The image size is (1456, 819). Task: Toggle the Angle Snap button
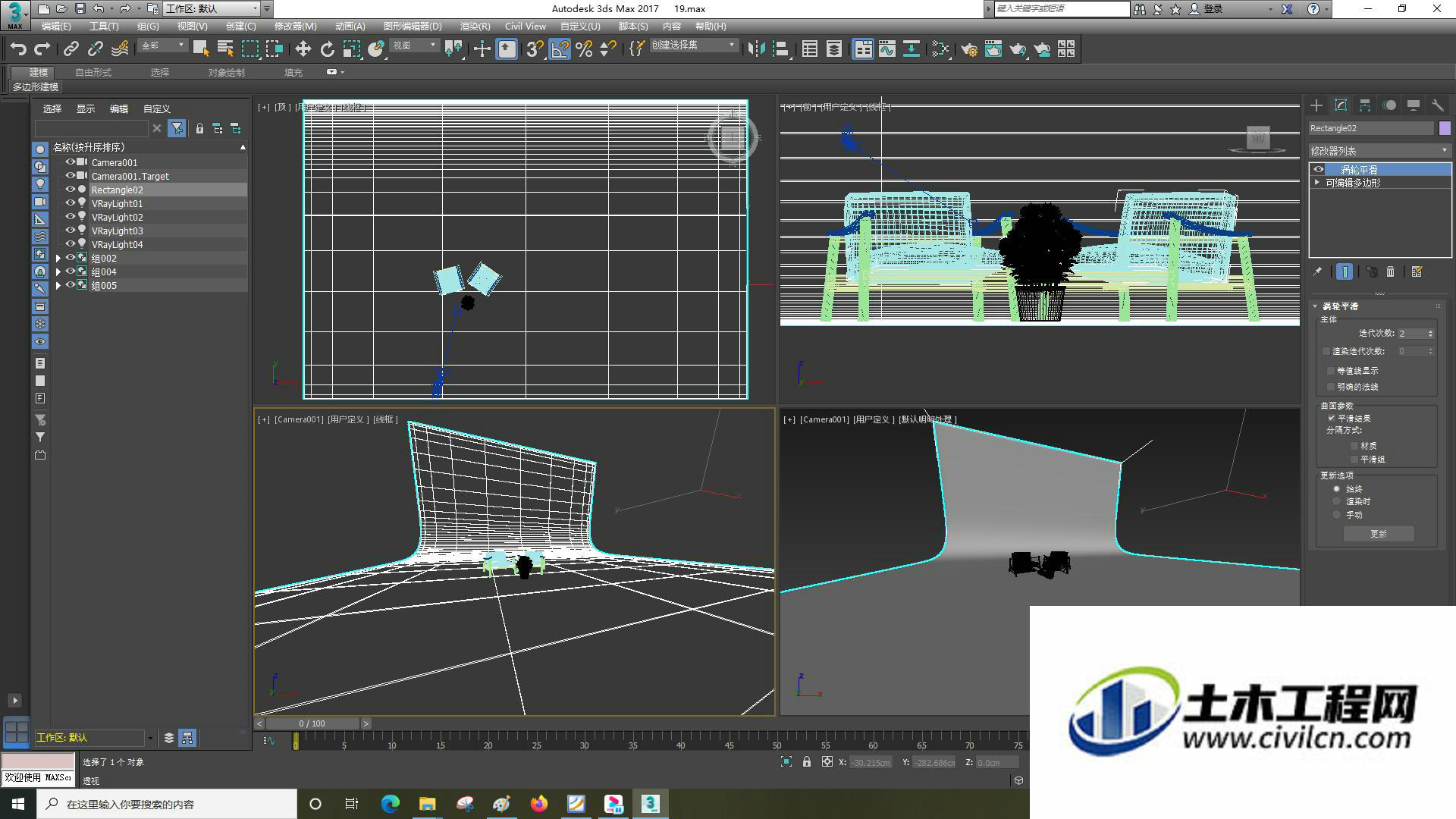[560, 49]
